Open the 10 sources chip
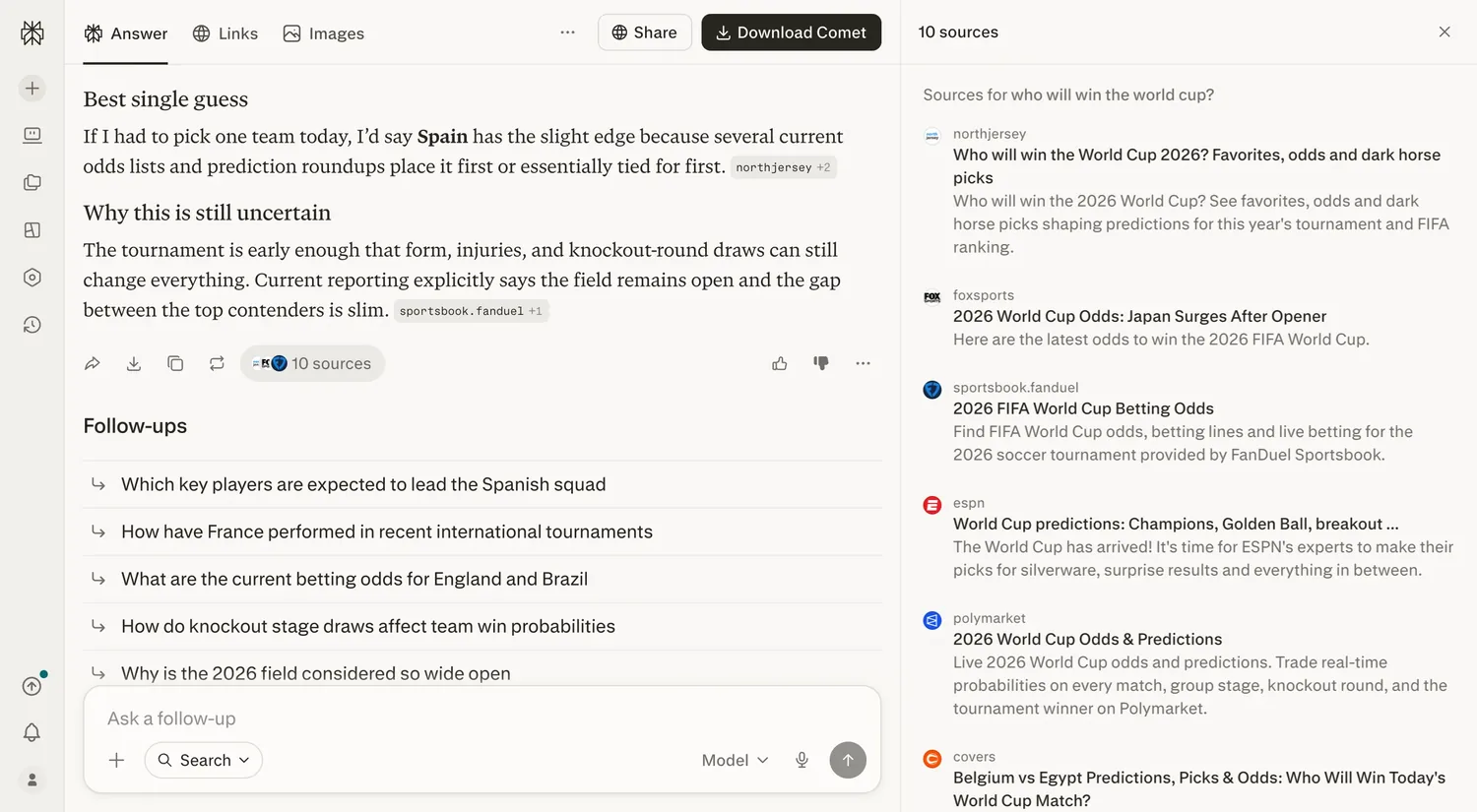The image size is (1477, 812). click(x=312, y=363)
